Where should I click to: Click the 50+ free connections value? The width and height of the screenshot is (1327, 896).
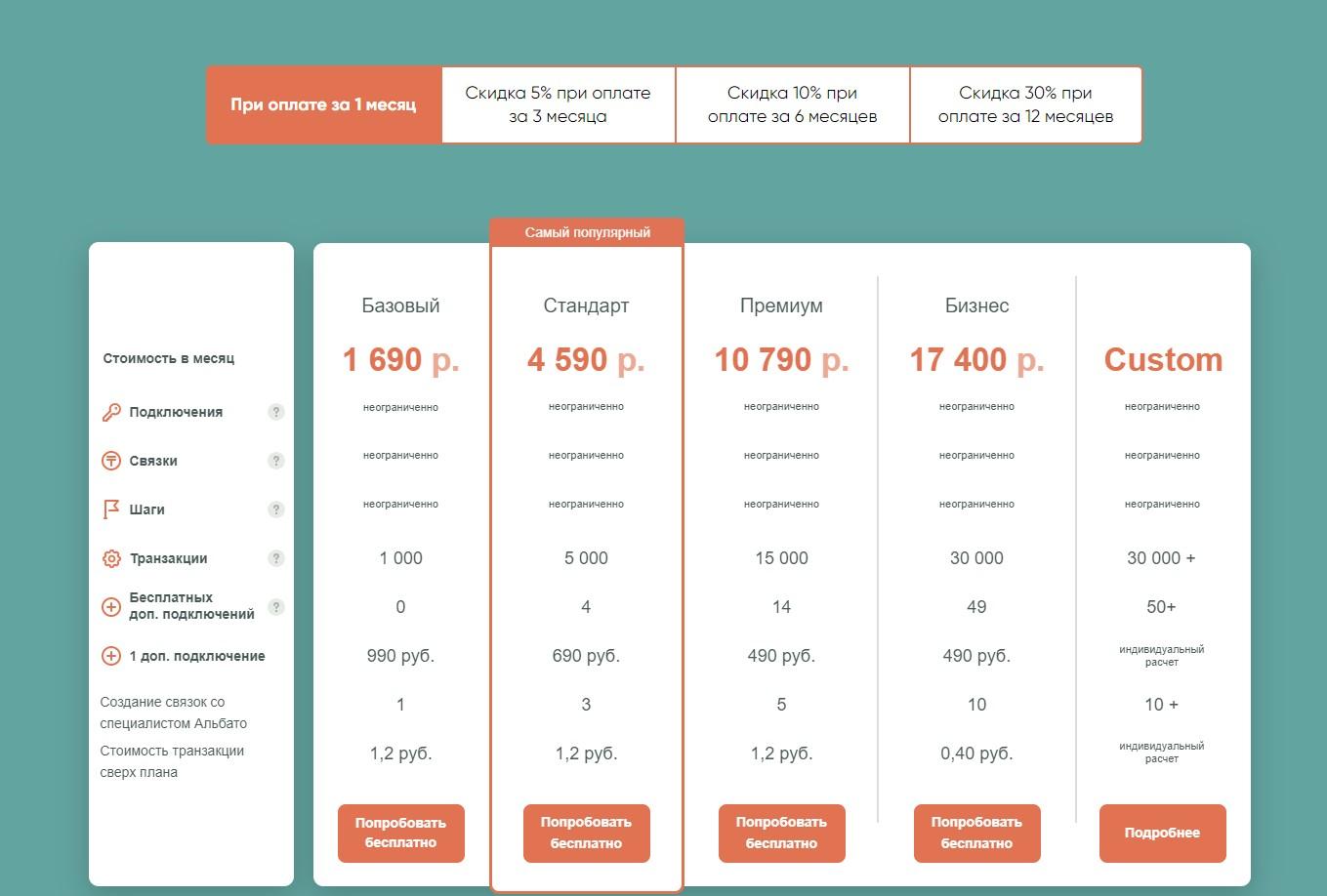1161,607
